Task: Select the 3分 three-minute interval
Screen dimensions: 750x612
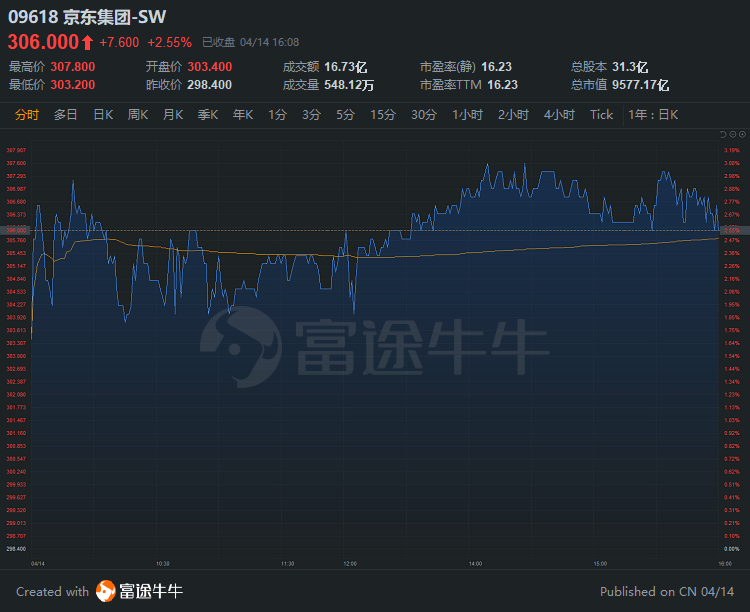Action: pos(311,115)
